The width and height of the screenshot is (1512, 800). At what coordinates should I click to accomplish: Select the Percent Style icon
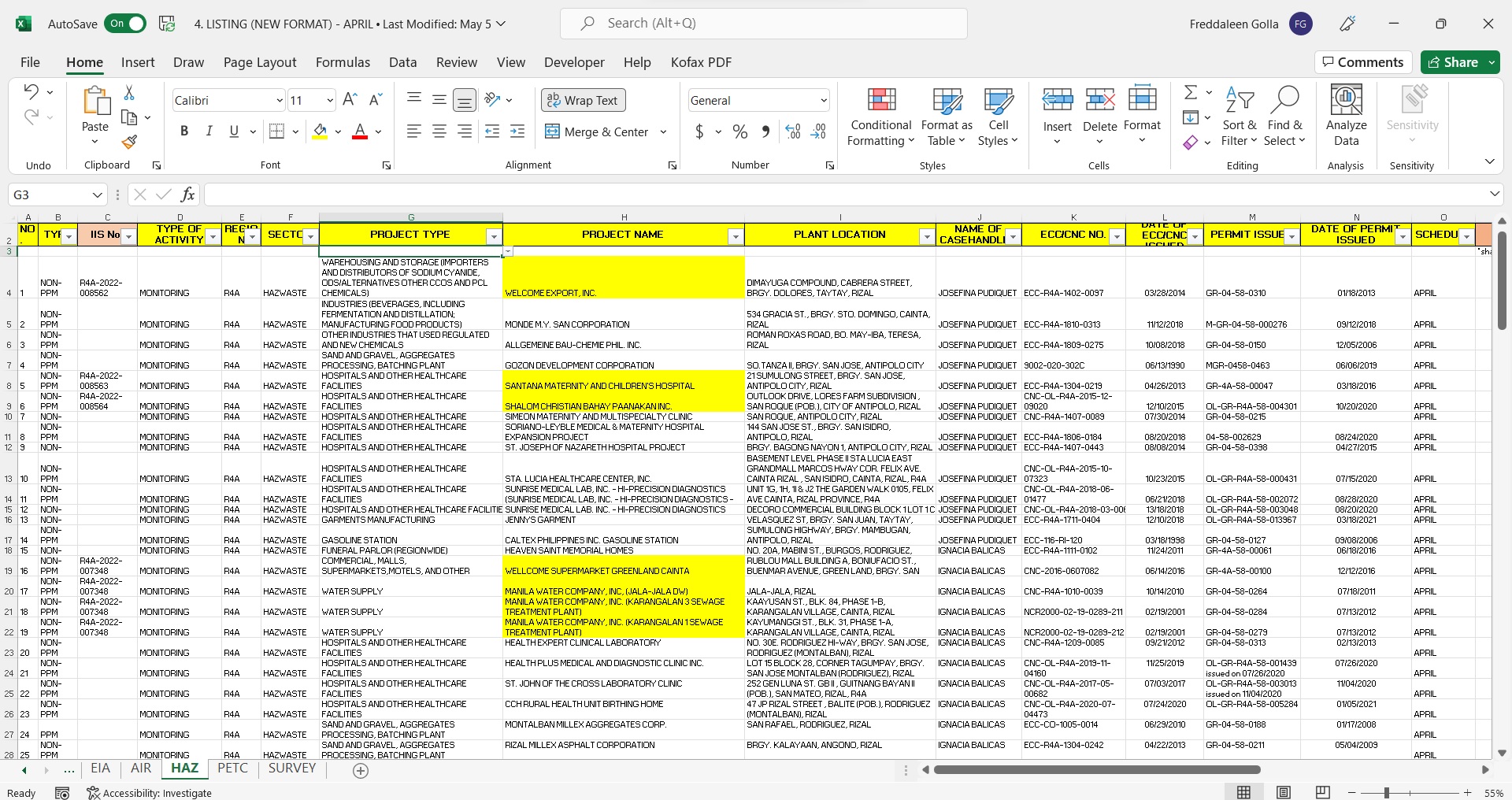tap(739, 131)
